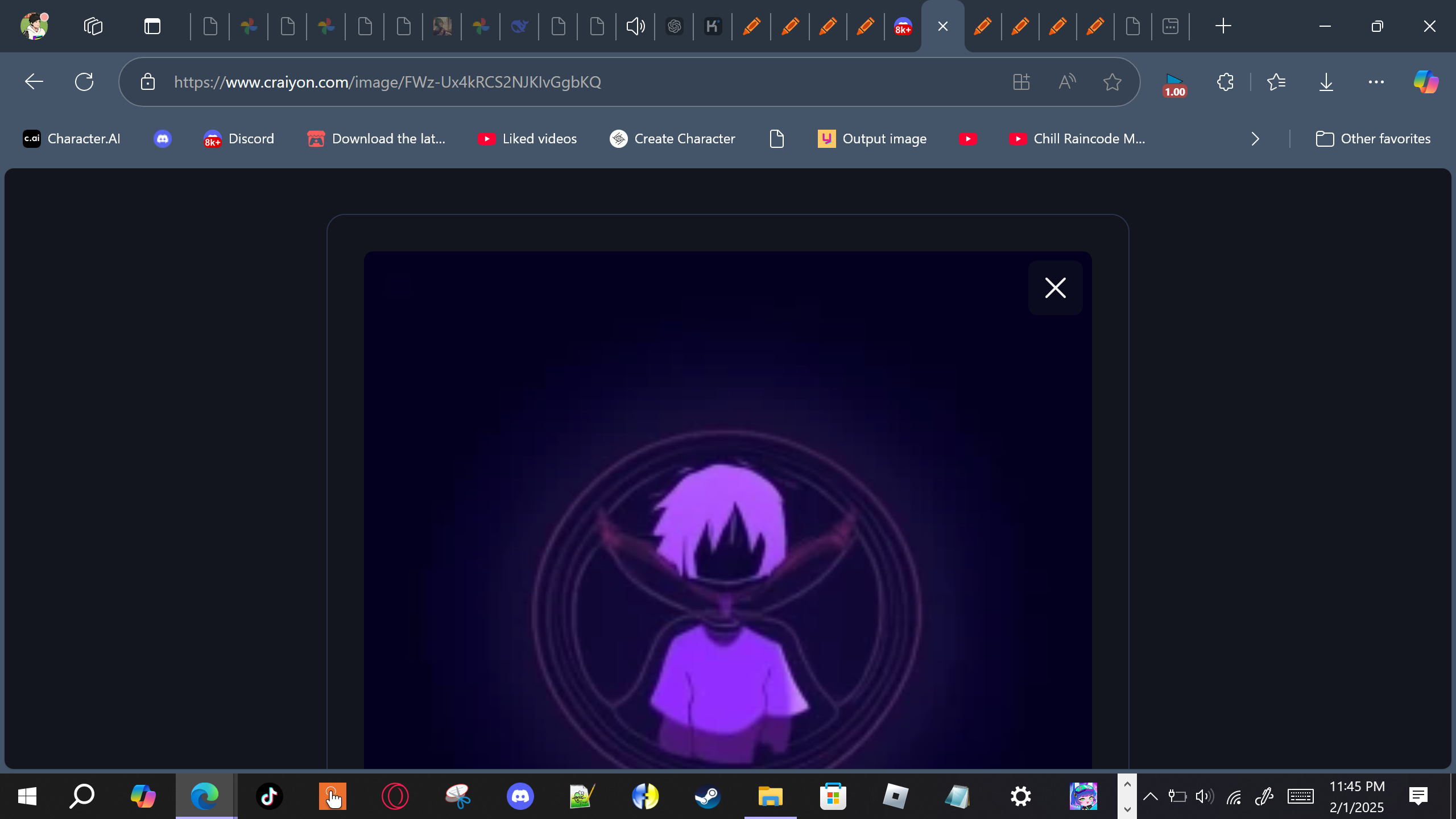Open the Copilot sidebar icon

1426,82
